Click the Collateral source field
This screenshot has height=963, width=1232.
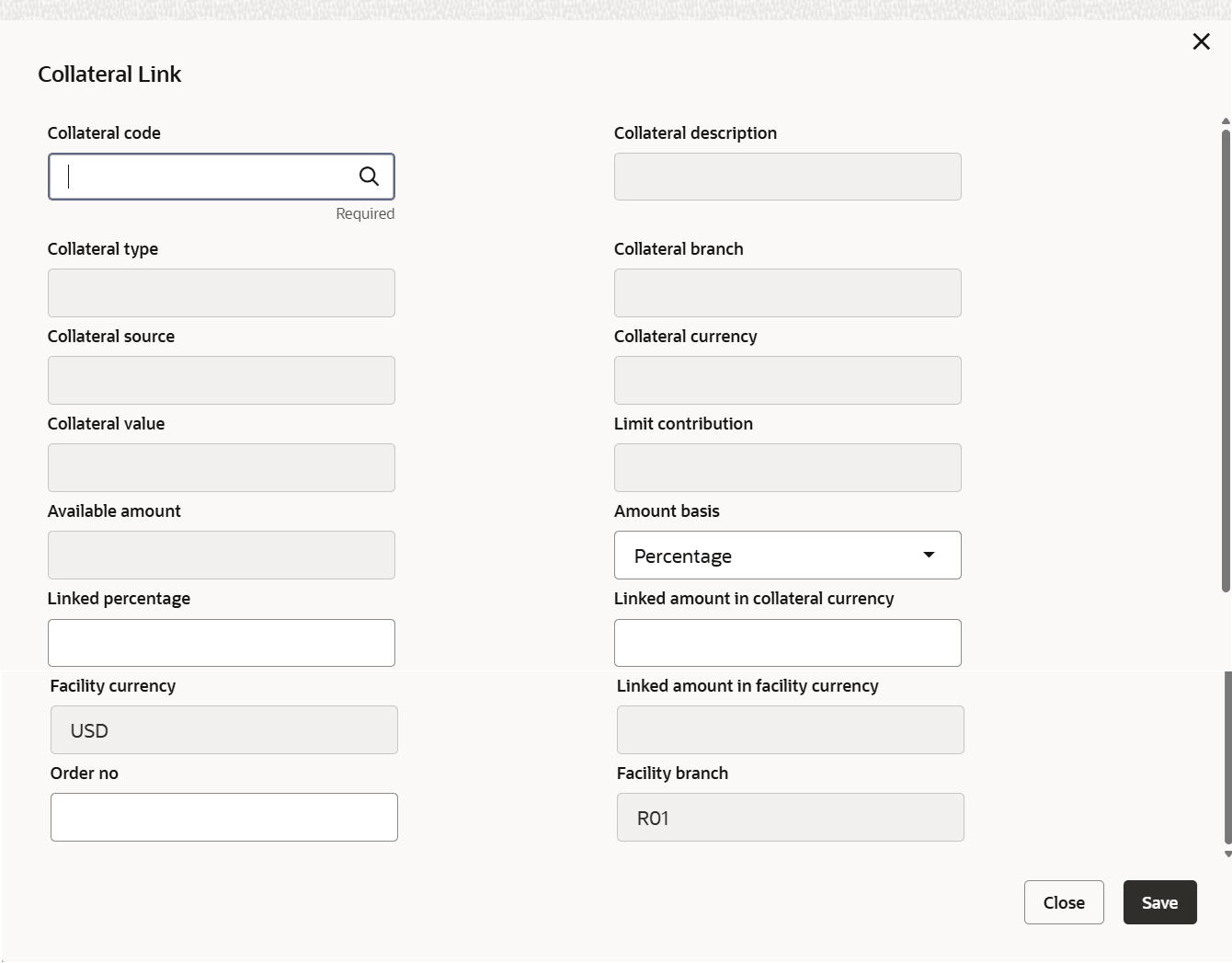(222, 381)
